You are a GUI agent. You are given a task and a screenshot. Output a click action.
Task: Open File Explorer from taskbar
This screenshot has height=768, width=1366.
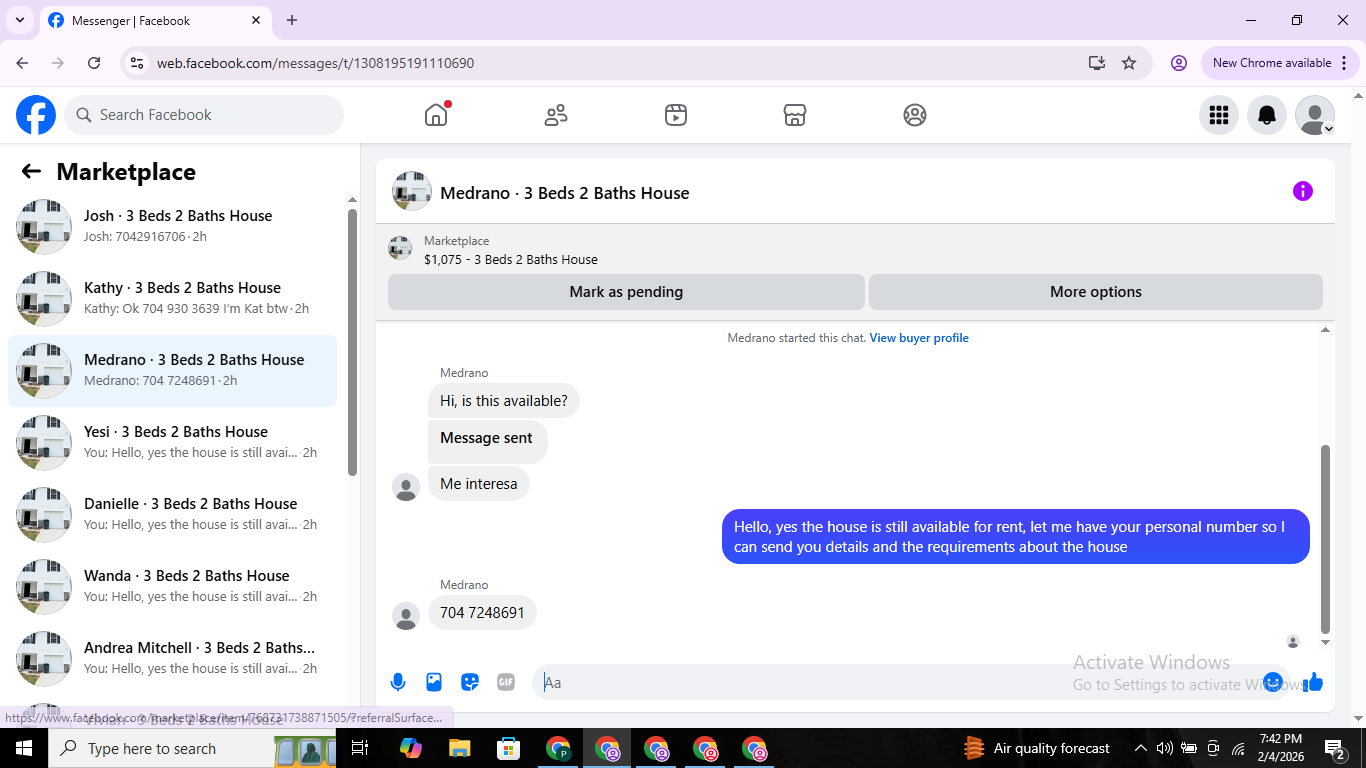pyautogui.click(x=460, y=748)
